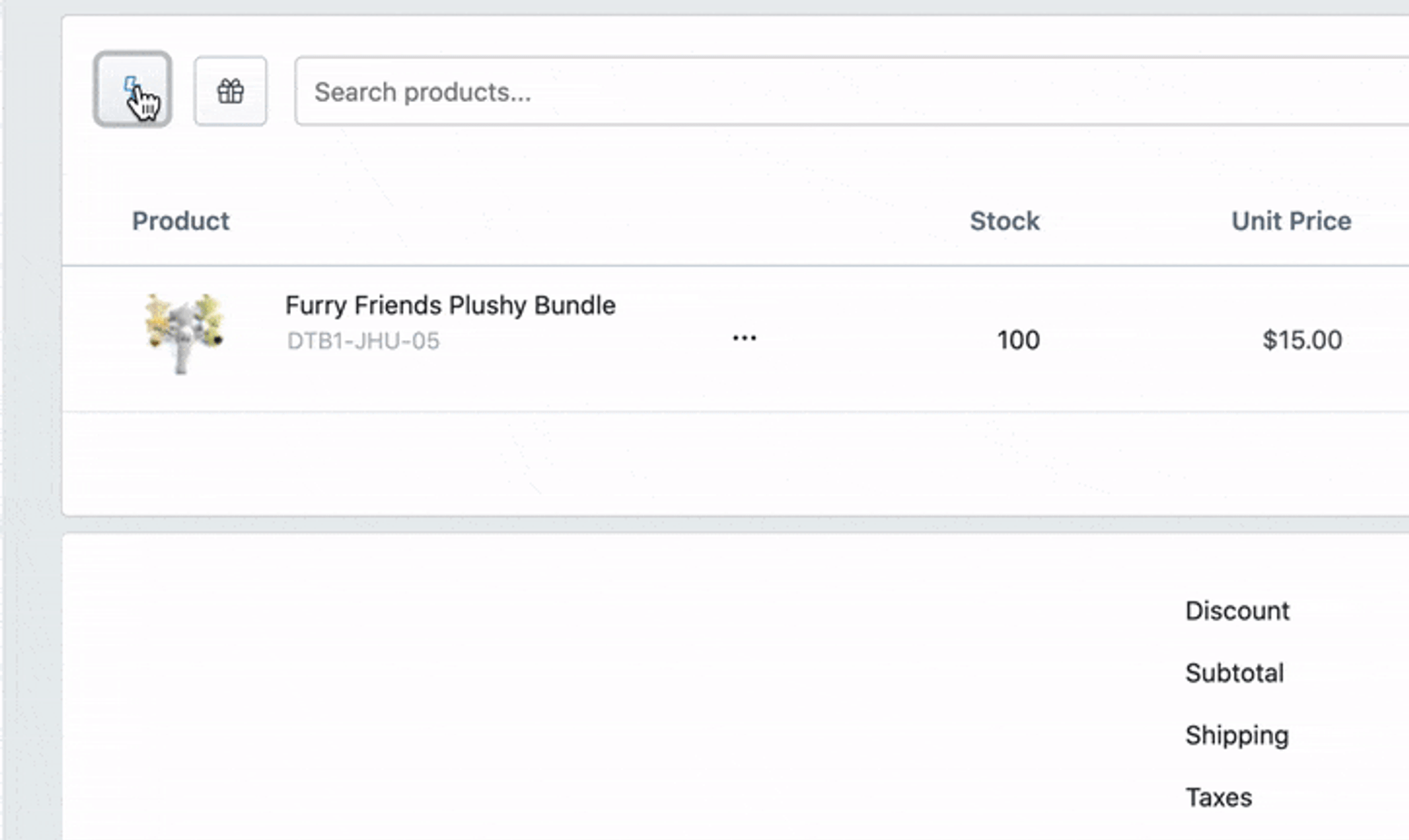Click the Discount label in the totals

click(1237, 610)
